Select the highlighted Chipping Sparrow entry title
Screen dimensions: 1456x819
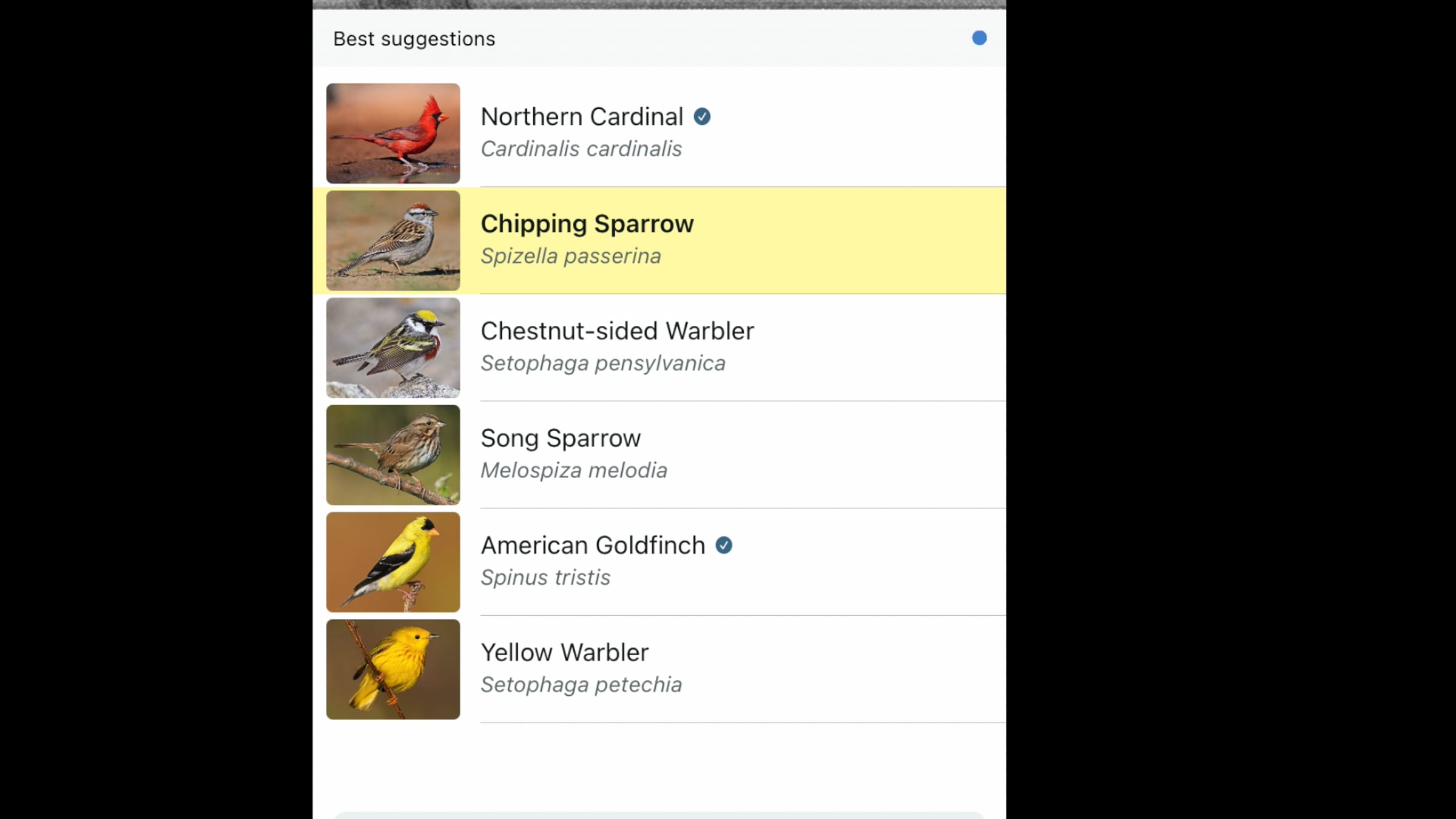pyautogui.click(x=587, y=224)
